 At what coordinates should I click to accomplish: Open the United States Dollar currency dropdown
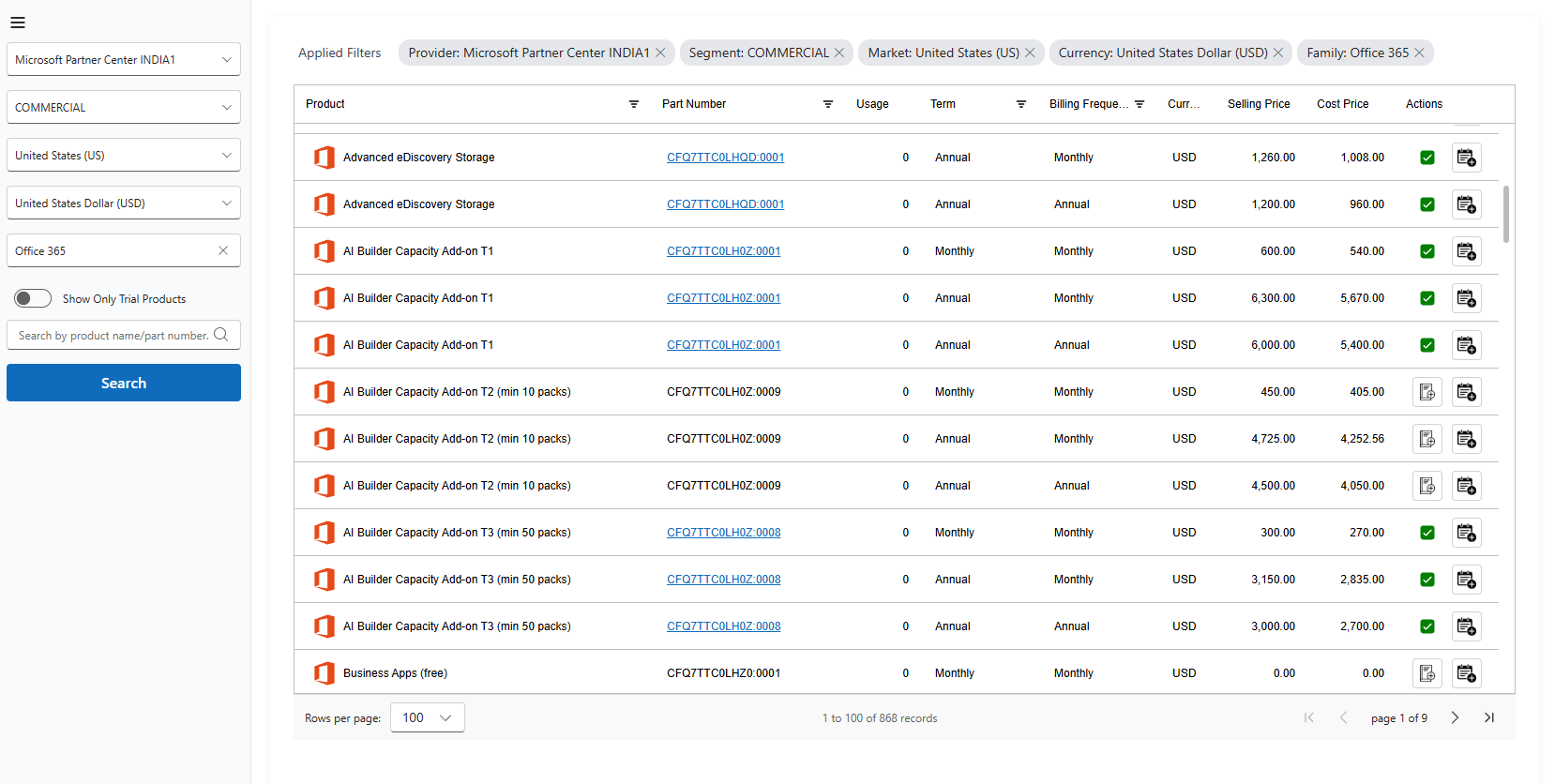pos(124,203)
